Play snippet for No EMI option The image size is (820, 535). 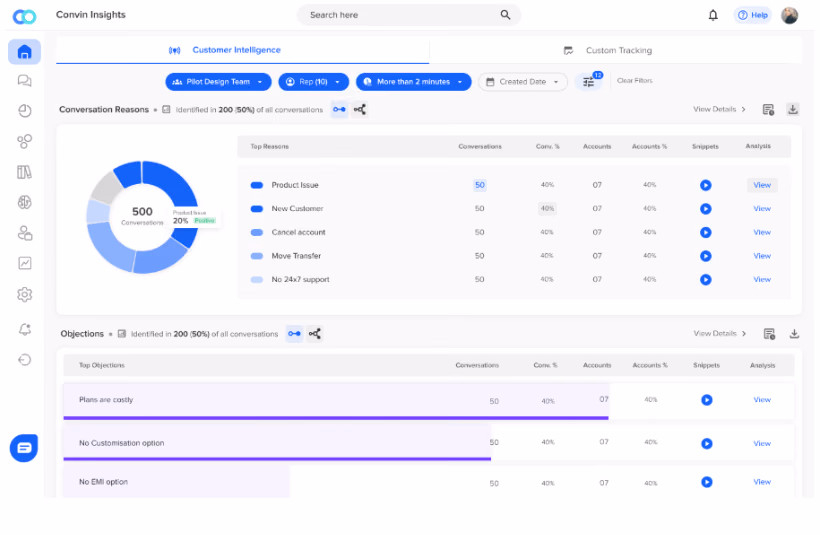pos(707,482)
